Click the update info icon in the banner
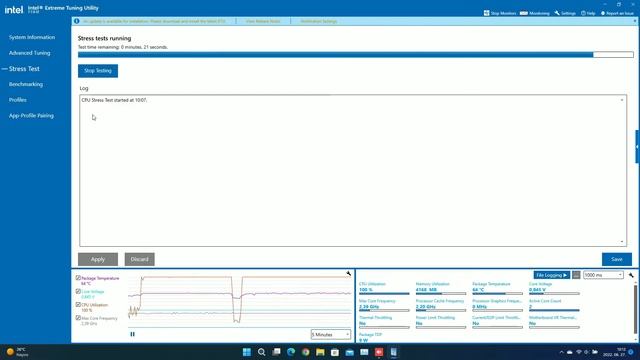Screen dimensions: 640x360 click(x=76, y=21)
